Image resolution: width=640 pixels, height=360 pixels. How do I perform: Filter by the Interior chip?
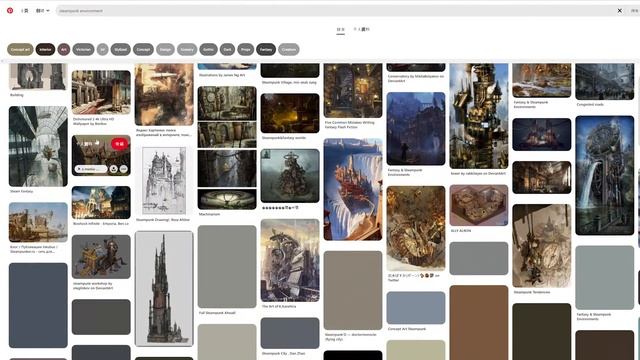coord(45,49)
